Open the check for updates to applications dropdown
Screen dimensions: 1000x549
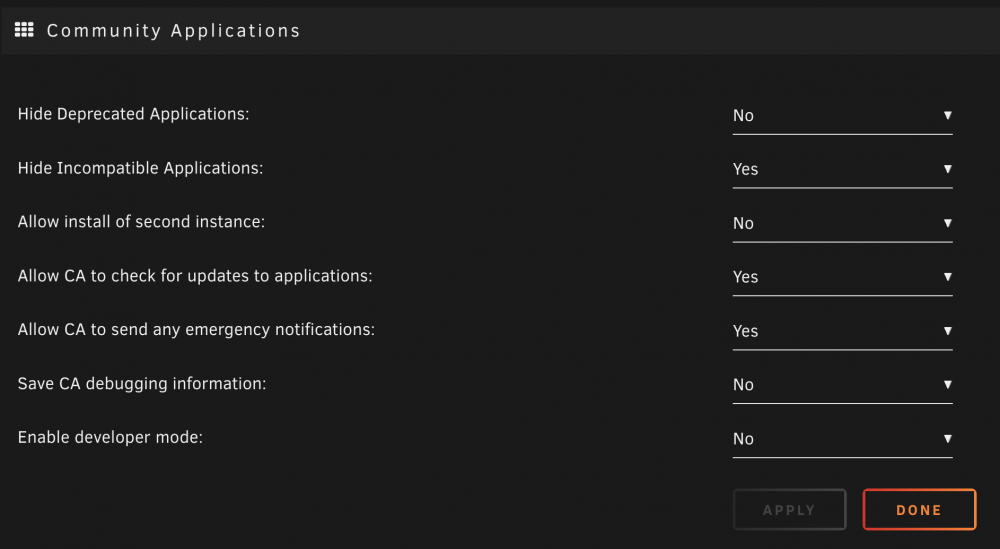[x=842, y=277]
